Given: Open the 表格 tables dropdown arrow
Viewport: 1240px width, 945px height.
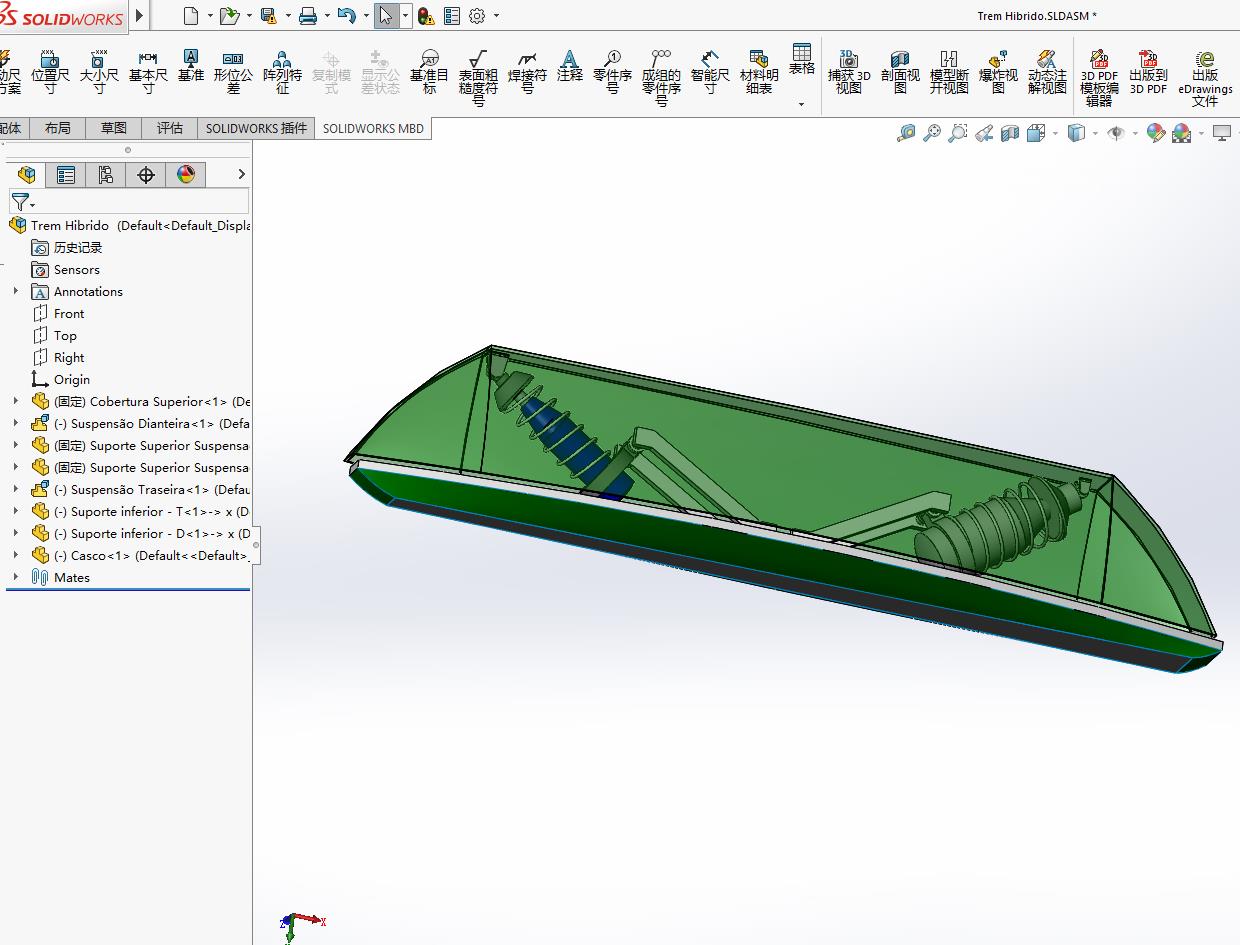Looking at the screenshot, I should tap(801, 103).
